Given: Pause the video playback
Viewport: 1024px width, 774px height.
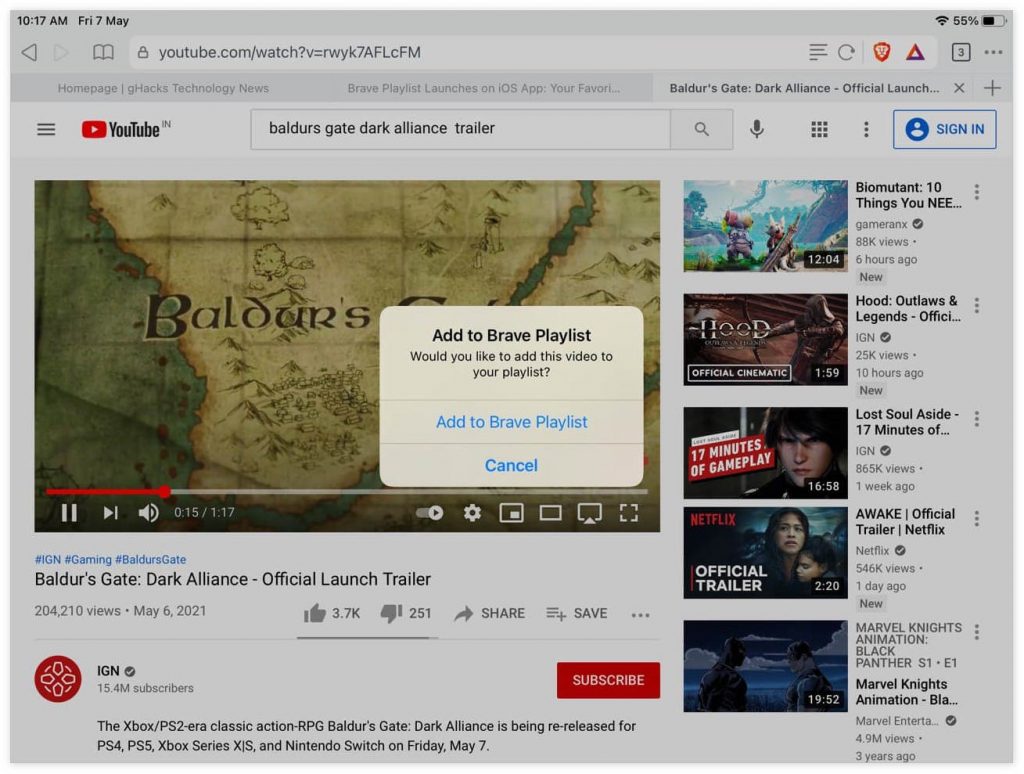Looking at the screenshot, I should pos(69,513).
